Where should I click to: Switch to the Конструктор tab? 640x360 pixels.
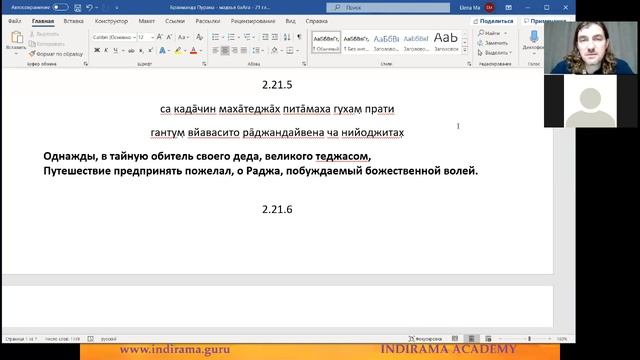[x=111, y=21]
